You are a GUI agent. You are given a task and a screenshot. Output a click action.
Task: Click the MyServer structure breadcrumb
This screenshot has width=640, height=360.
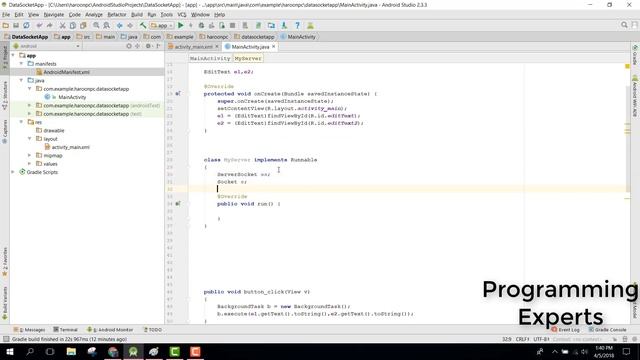248,58
